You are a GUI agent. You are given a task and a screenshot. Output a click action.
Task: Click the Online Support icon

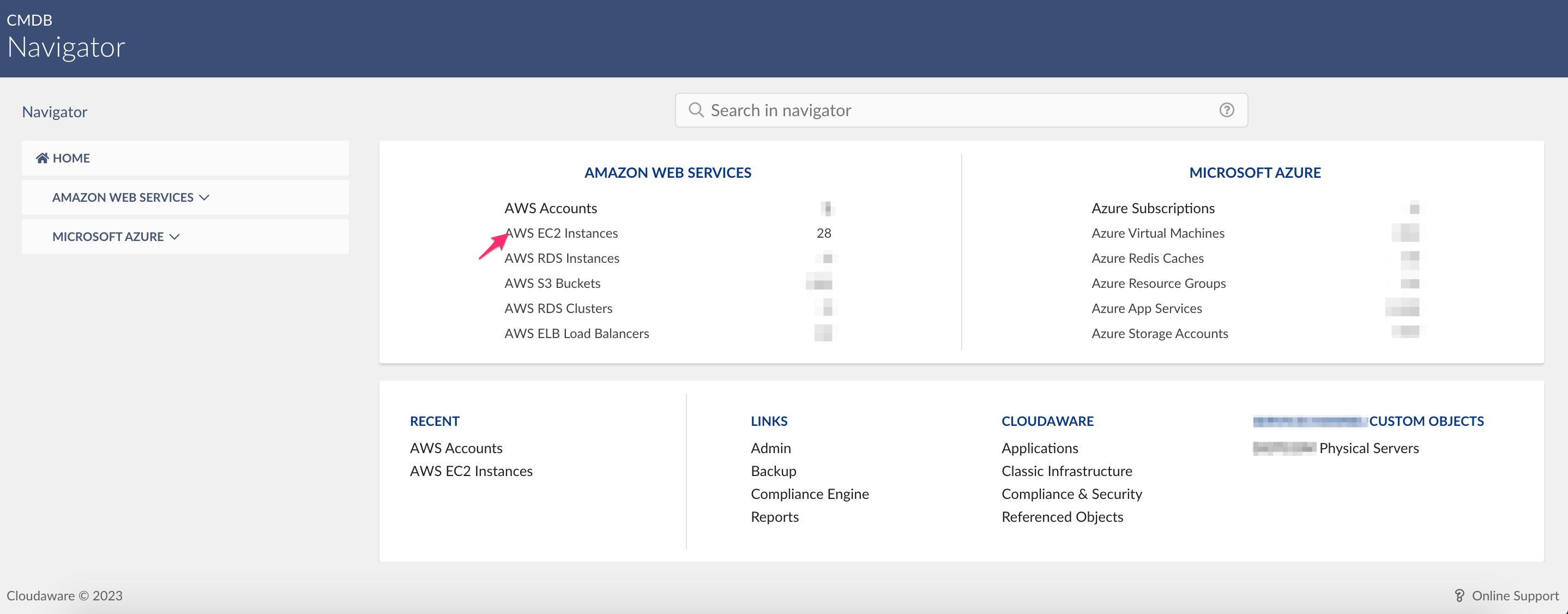coord(1459,596)
